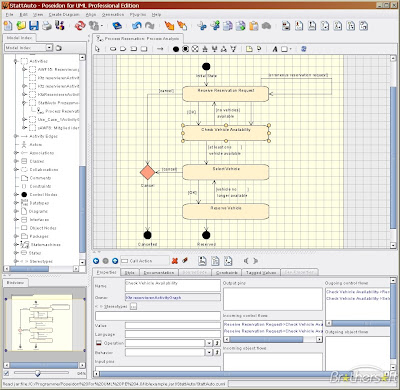Open the Model Index dropdown
Viewport: 400px width, 390px height.
click(x=49, y=48)
